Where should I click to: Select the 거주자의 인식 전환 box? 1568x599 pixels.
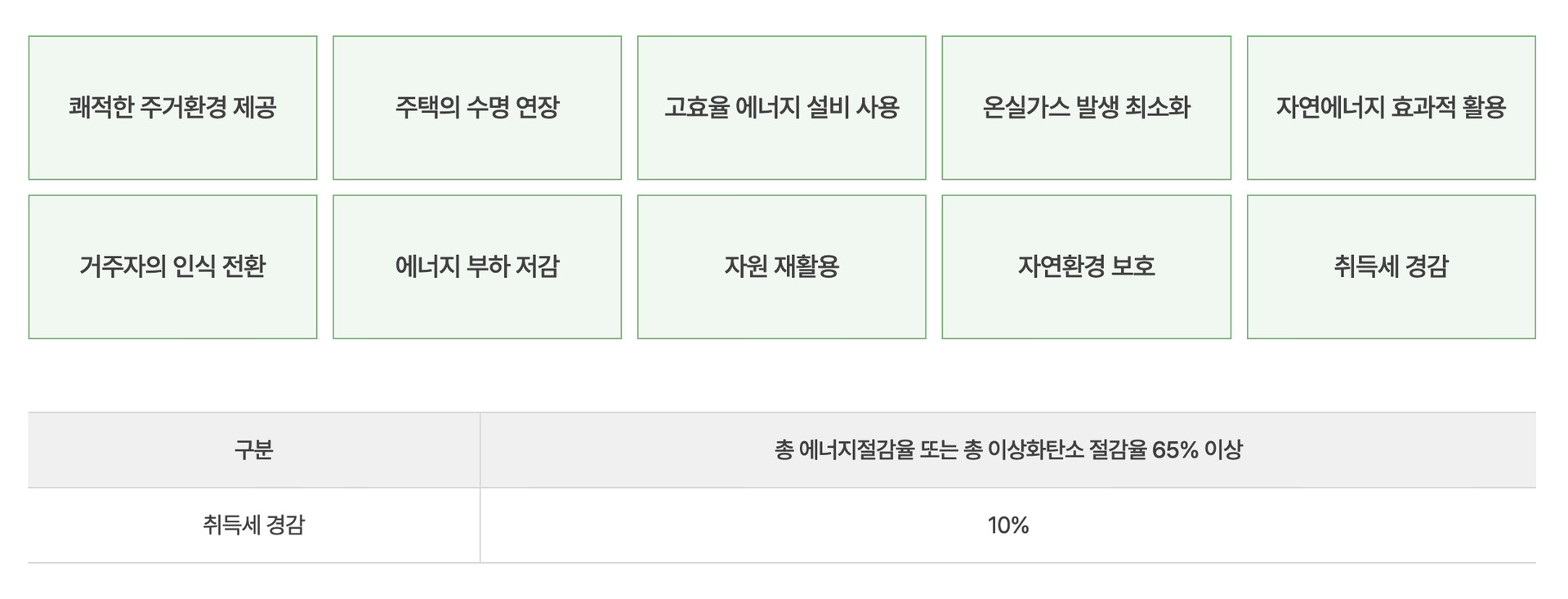point(172,266)
